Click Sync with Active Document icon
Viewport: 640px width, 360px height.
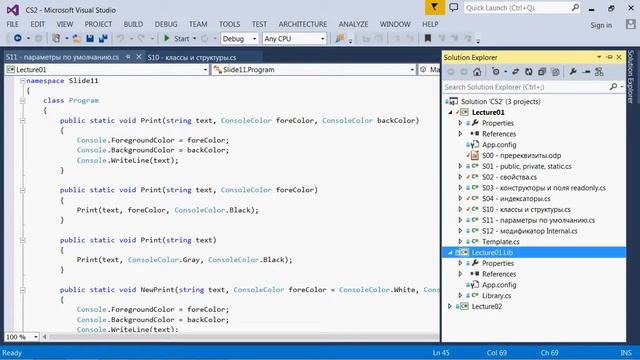tap(516, 72)
